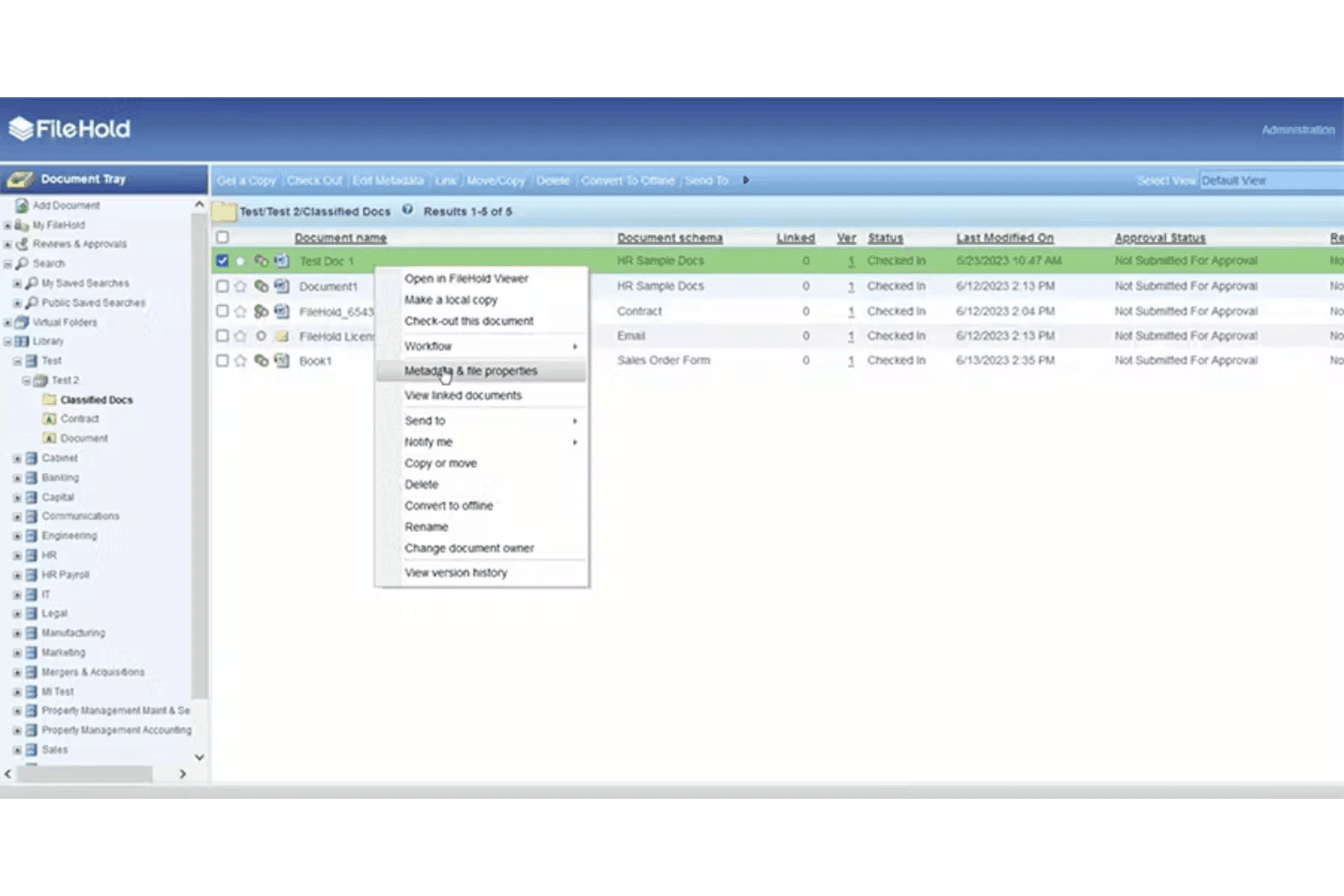Click the Reviews & Approvals icon
The height and width of the screenshot is (896, 1344).
22,244
